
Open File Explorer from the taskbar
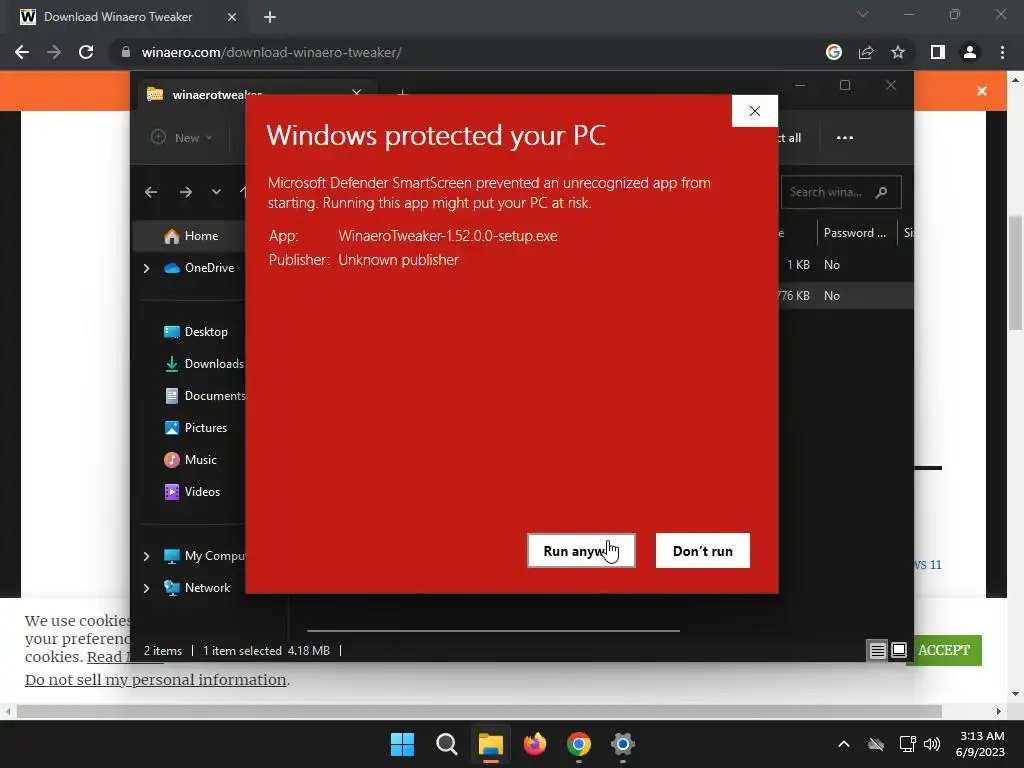click(x=490, y=744)
